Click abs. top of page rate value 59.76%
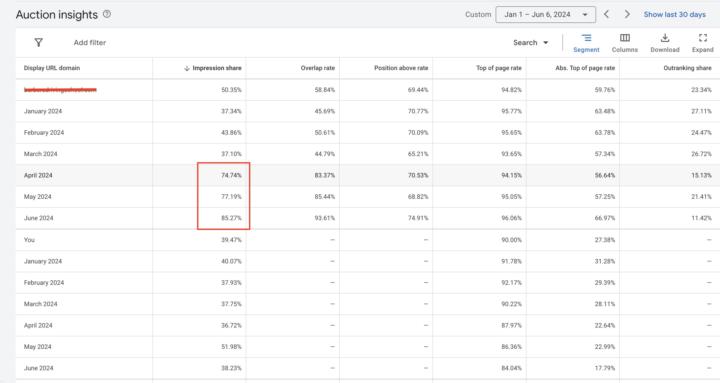This screenshot has width=720, height=383. click(605, 90)
